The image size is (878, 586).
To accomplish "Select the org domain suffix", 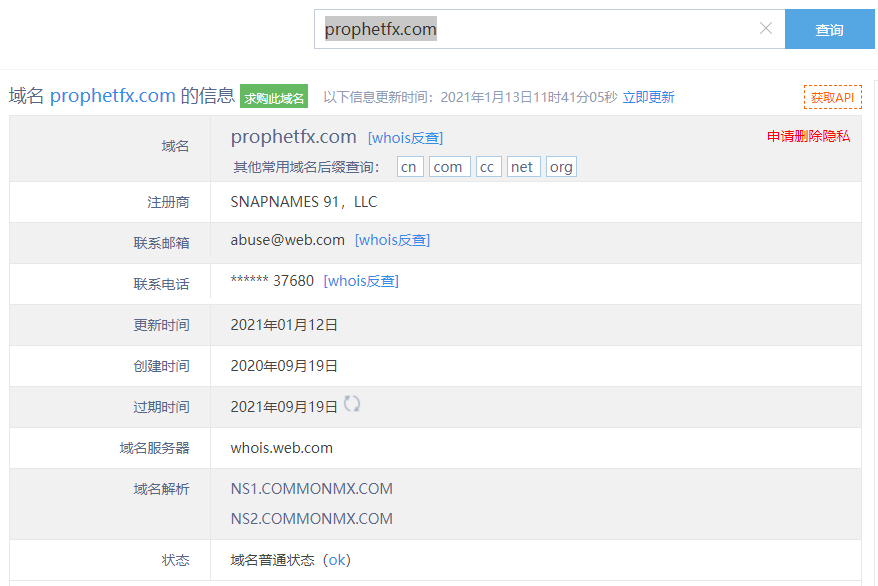I will click(561, 167).
